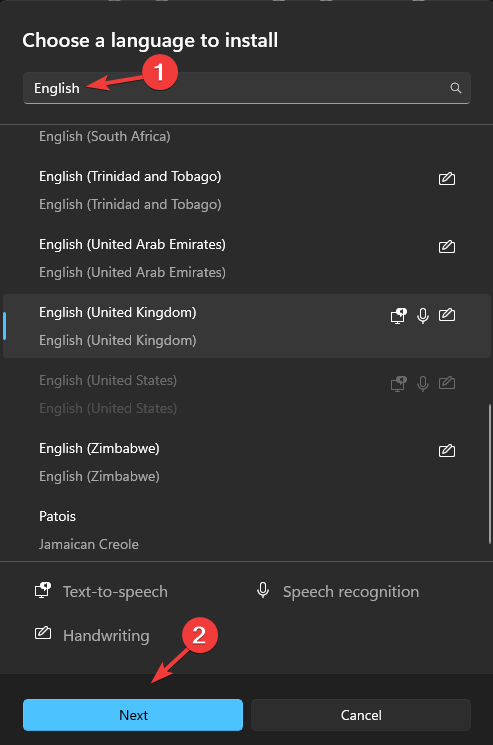Click the Handwriting legend icon
The width and height of the screenshot is (493, 745).
(x=43, y=633)
